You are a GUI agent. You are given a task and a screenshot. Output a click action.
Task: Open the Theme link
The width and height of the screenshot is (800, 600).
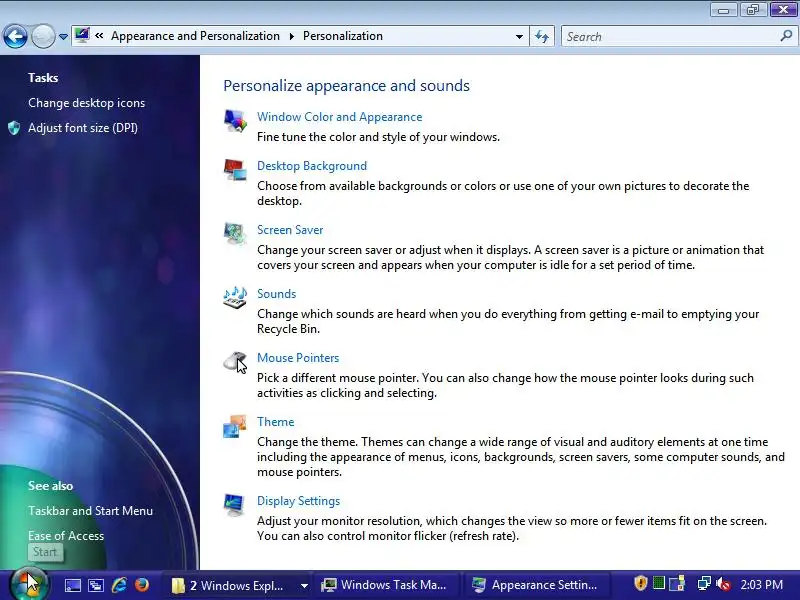click(x=276, y=422)
